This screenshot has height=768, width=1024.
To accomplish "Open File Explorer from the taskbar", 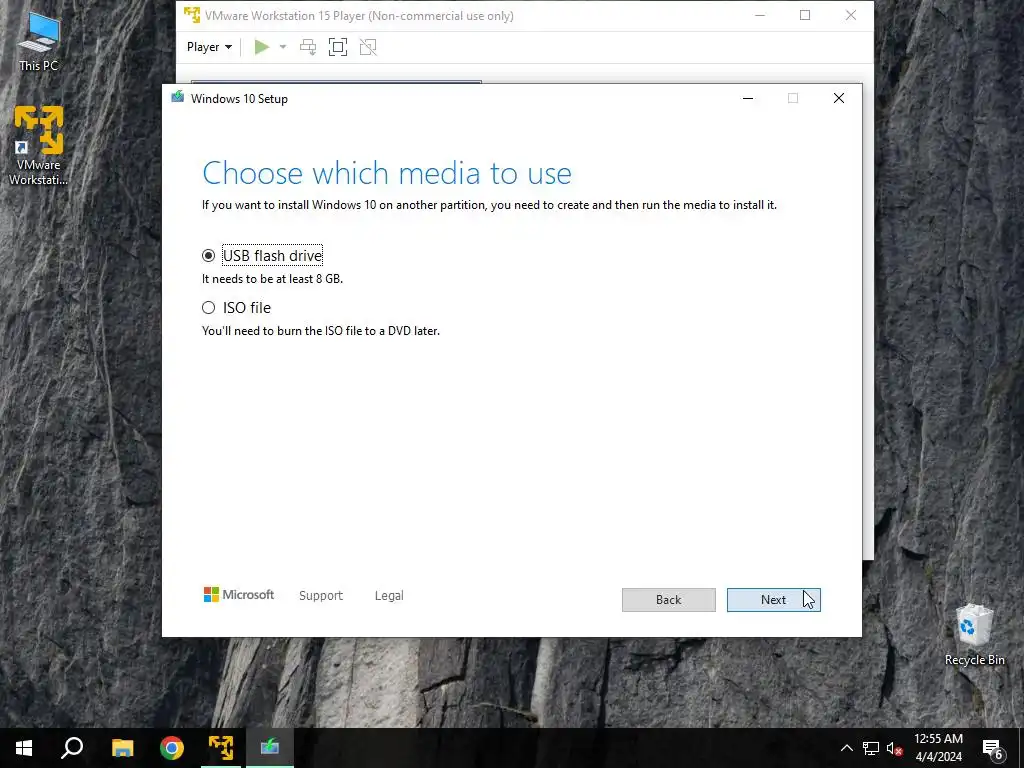I will pos(122,748).
